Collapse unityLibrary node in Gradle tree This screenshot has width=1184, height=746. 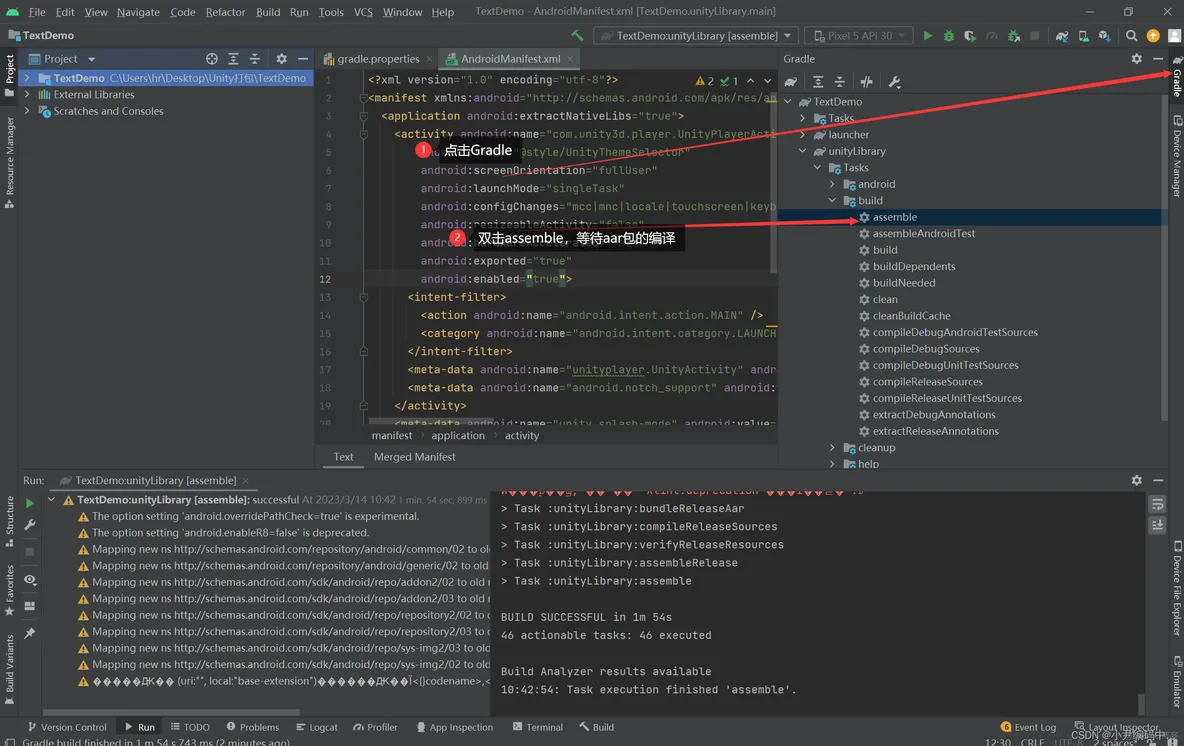803,151
